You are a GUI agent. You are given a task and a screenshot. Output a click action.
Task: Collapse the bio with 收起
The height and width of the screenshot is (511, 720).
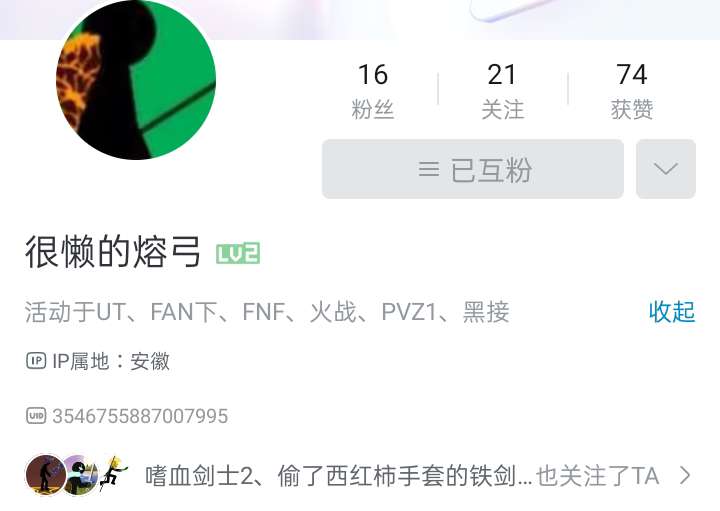[x=672, y=312]
